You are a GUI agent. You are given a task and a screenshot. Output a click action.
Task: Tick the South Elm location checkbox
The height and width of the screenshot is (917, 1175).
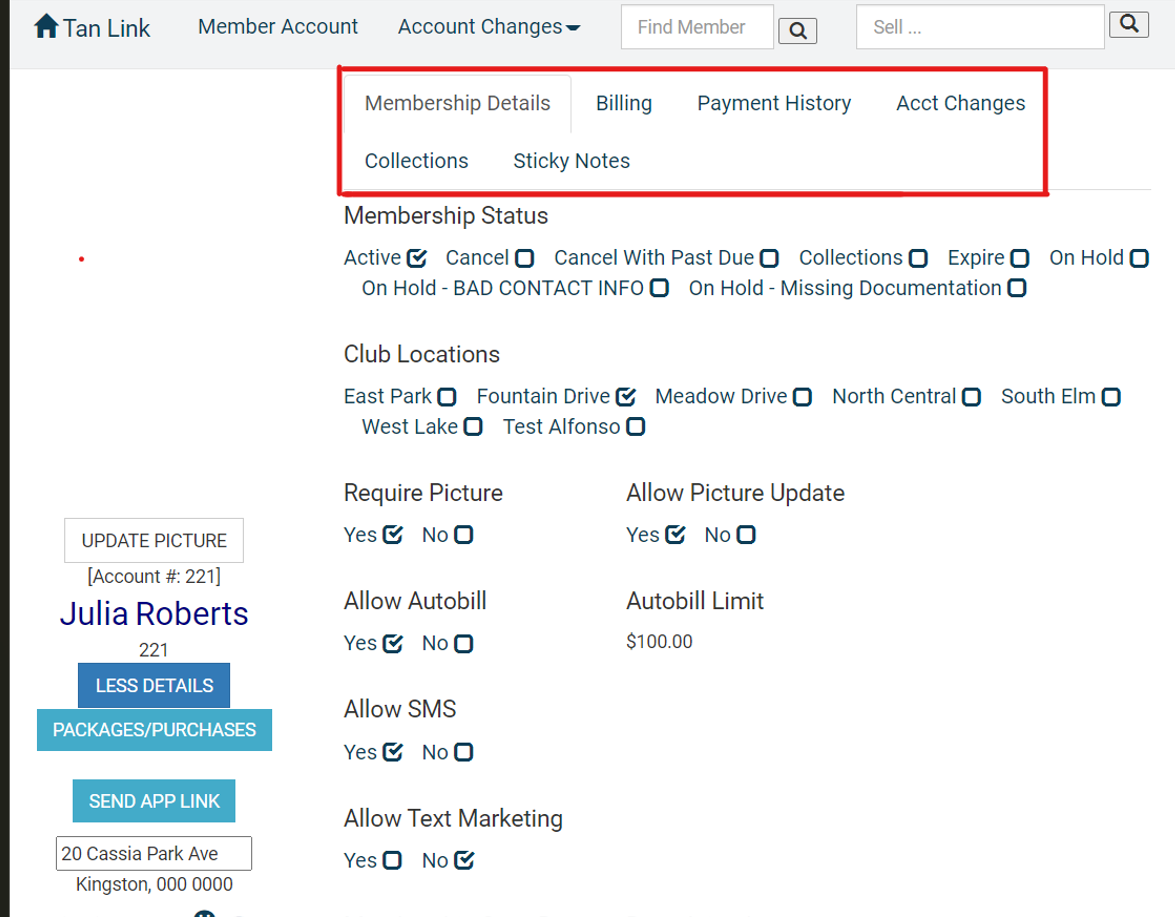1111,397
